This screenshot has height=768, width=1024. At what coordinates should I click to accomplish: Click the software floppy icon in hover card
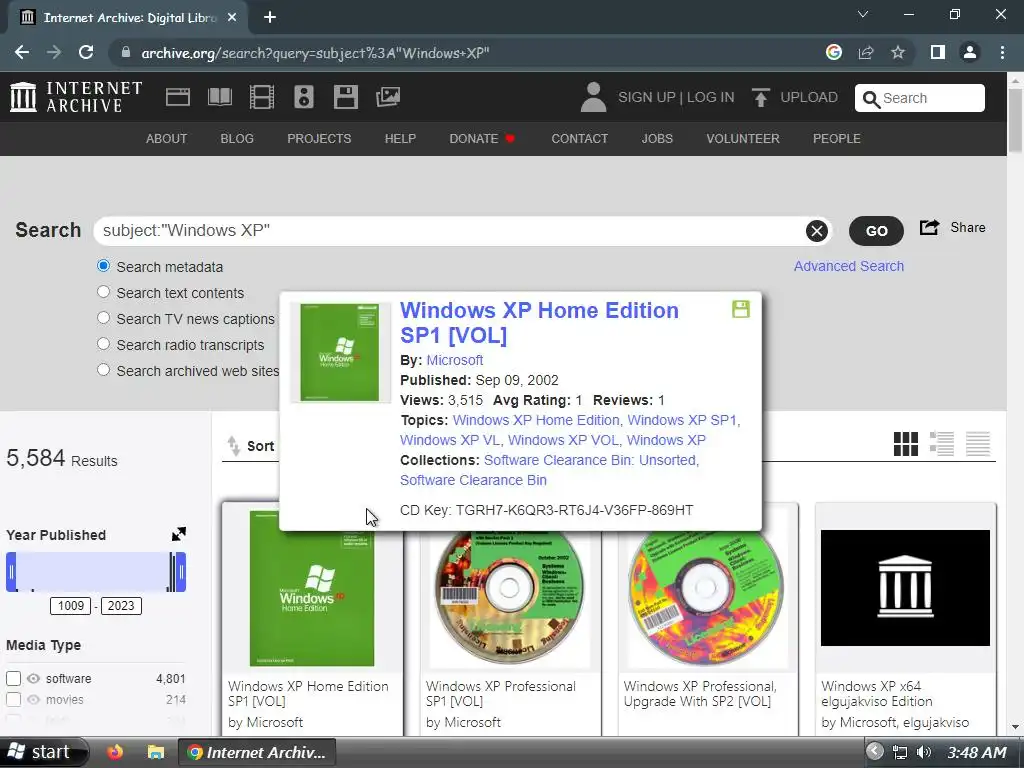tap(741, 309)
